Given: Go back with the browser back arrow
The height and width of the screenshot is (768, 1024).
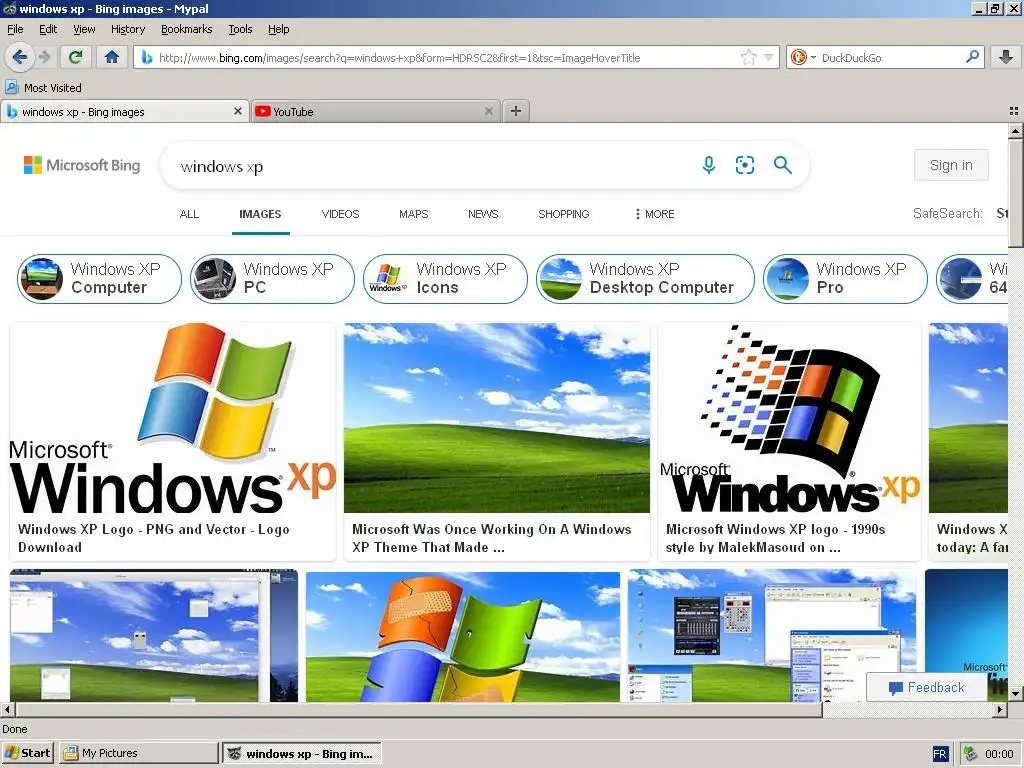Looking at the screenshot, I should [x=20, y=57].
